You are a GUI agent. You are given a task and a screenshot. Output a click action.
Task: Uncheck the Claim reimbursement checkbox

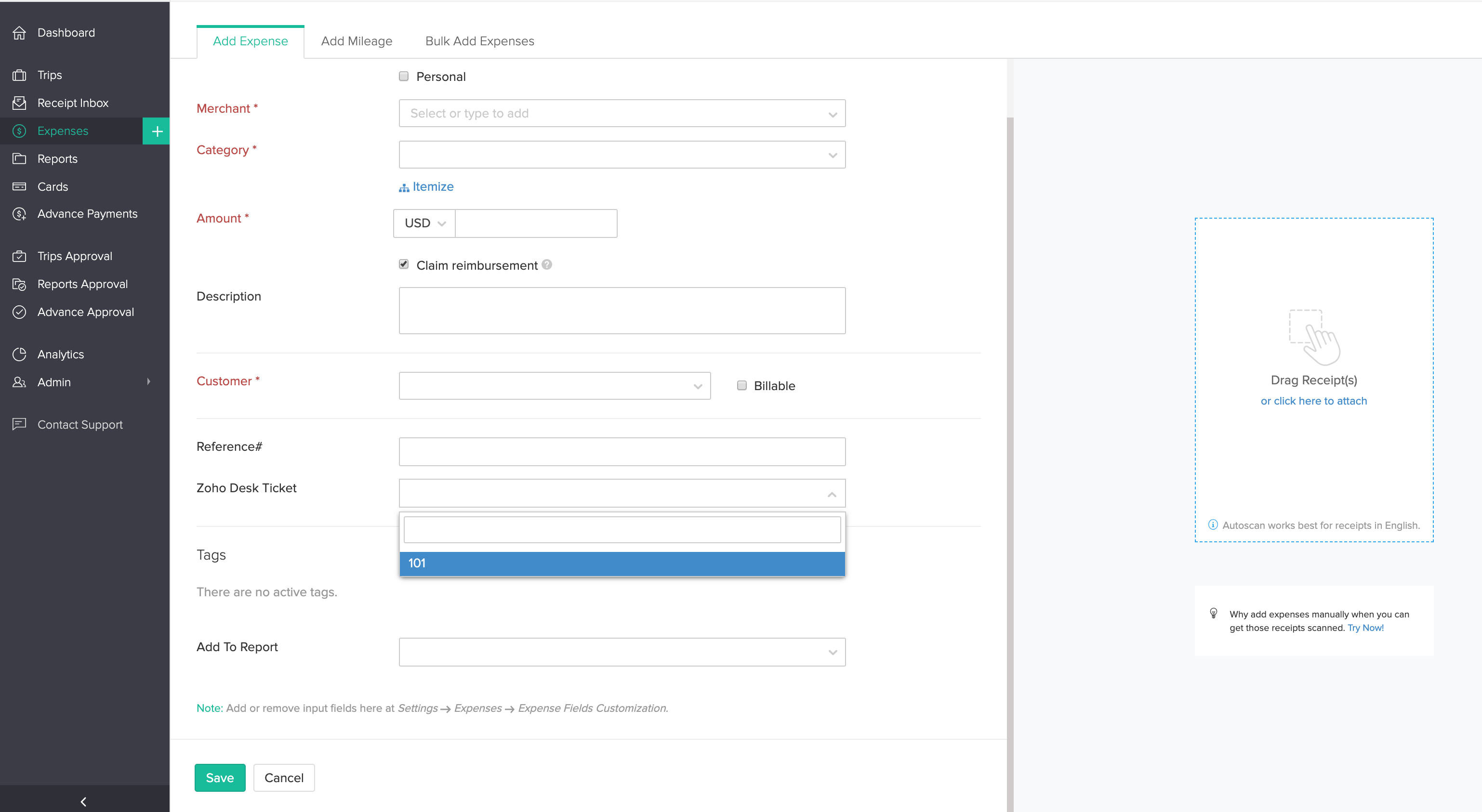[x=404, y=264]
